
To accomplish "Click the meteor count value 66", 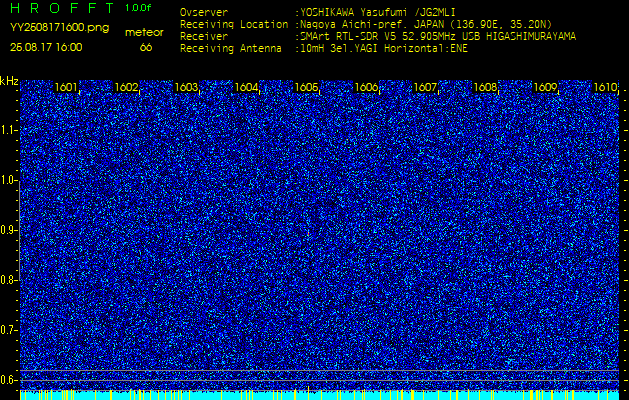I will [x=146, y=47].
